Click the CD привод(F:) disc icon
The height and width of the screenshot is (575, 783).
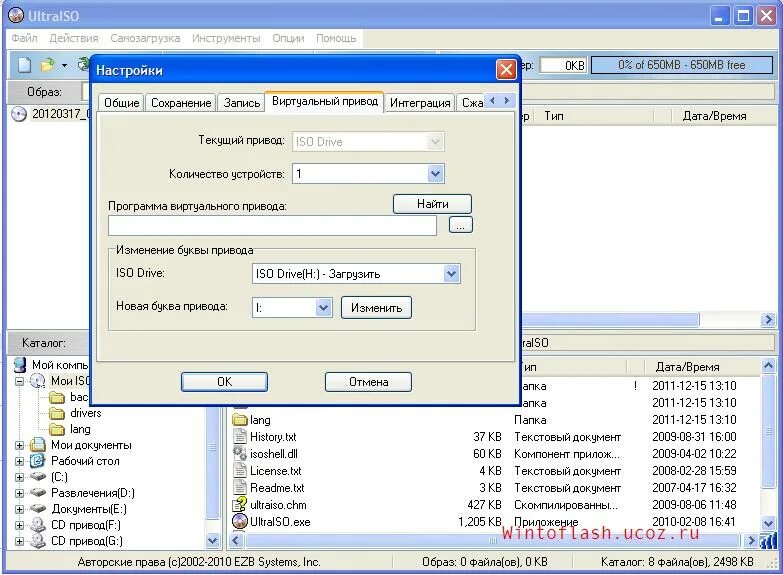(x=38, y=525)
